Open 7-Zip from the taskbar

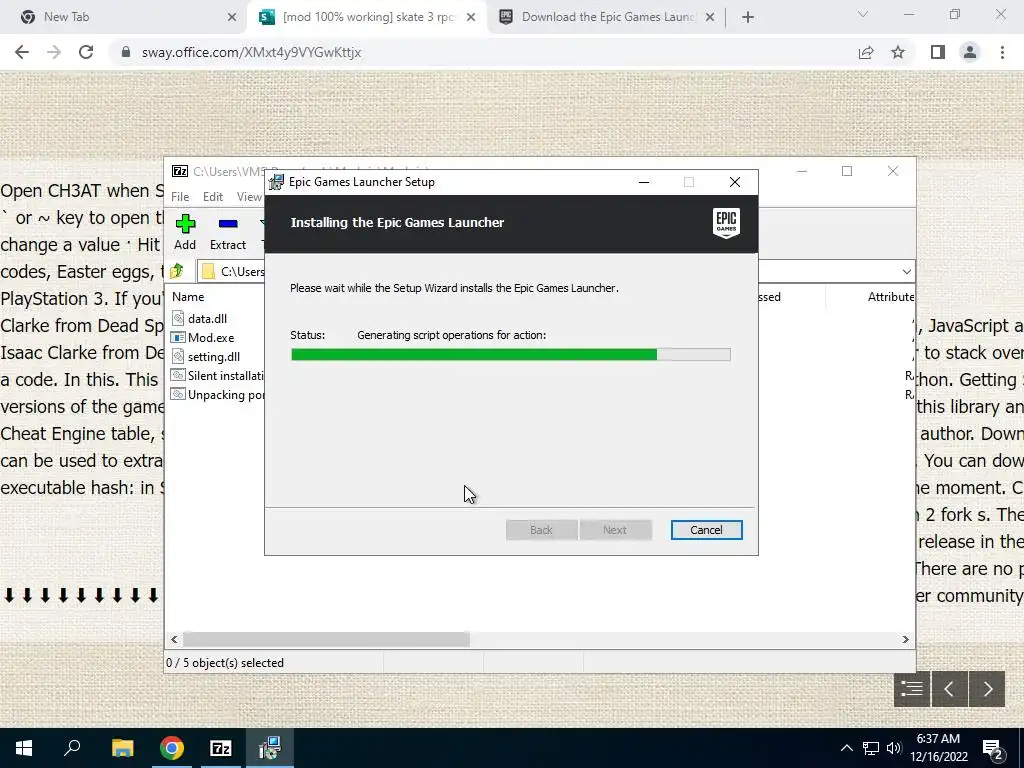[x=221, y=748]
